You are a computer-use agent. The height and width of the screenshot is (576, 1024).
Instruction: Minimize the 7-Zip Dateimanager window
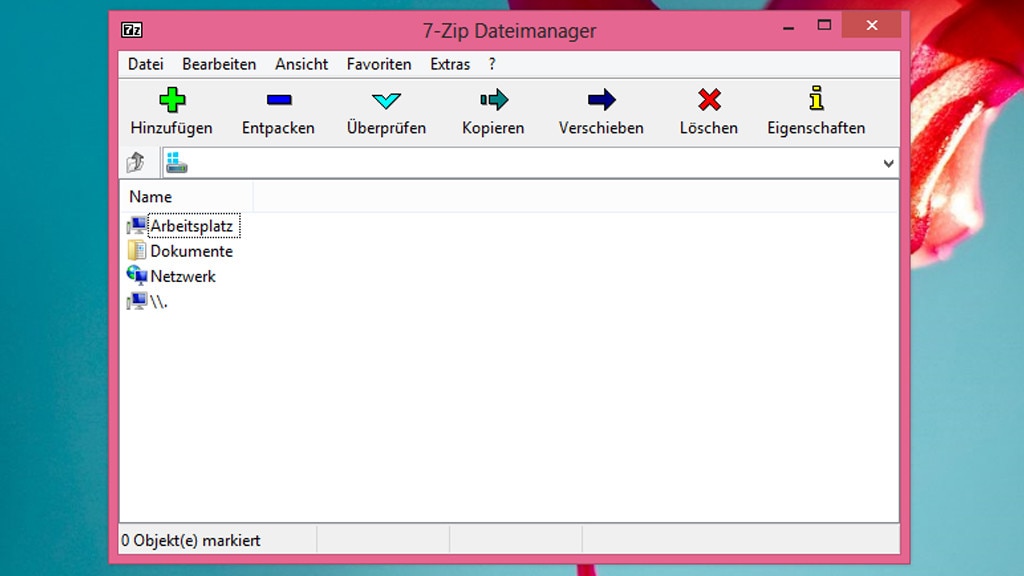coord(789,27)
